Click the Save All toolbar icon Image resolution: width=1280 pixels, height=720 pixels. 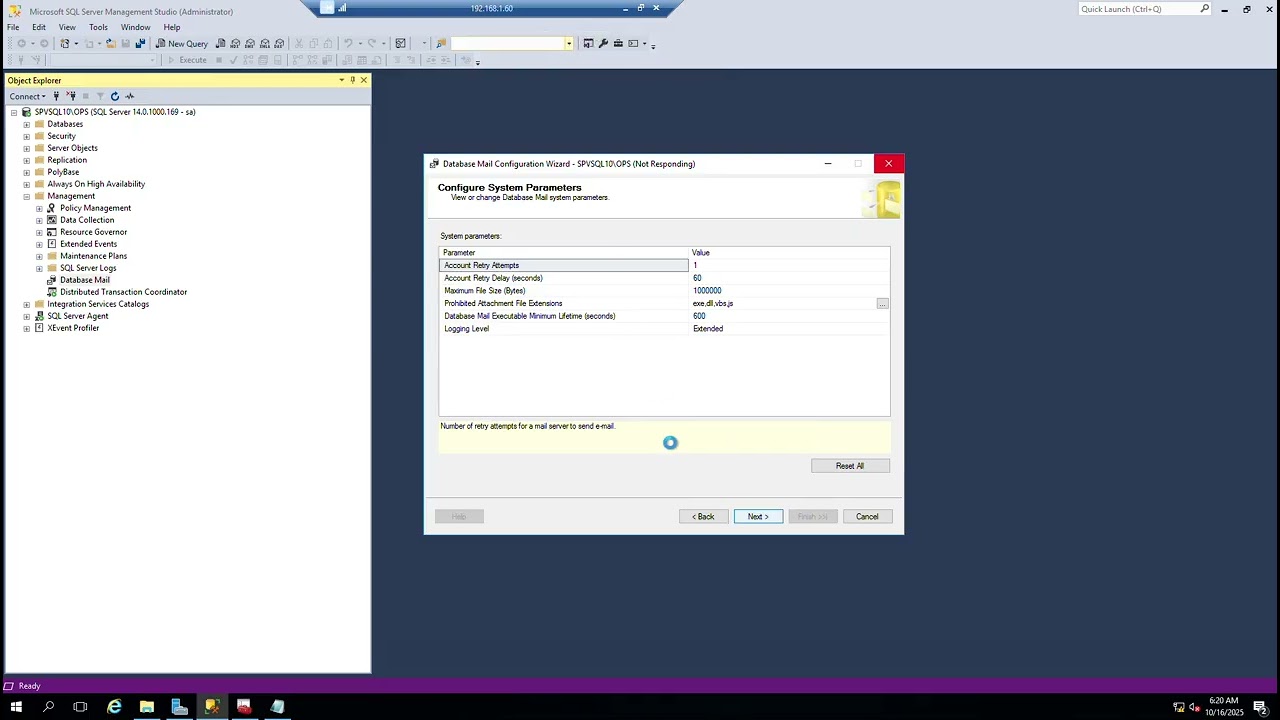pos(140,44)
